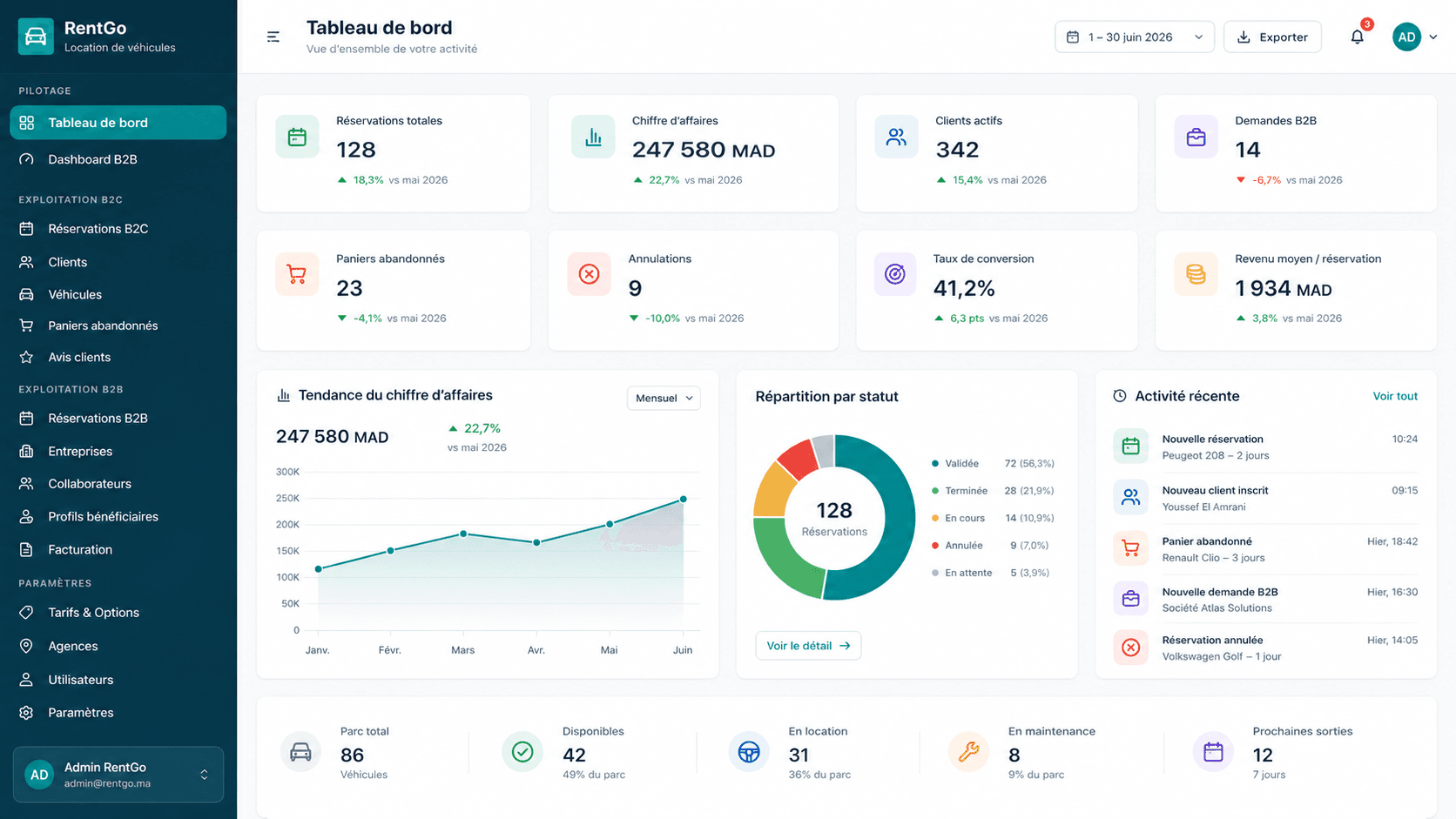The image size is (1456, 819).
Task: Open the date range 1 – 30 juin 2026 dropdown
Action: pyautogui.click(x=1135, y=37)
